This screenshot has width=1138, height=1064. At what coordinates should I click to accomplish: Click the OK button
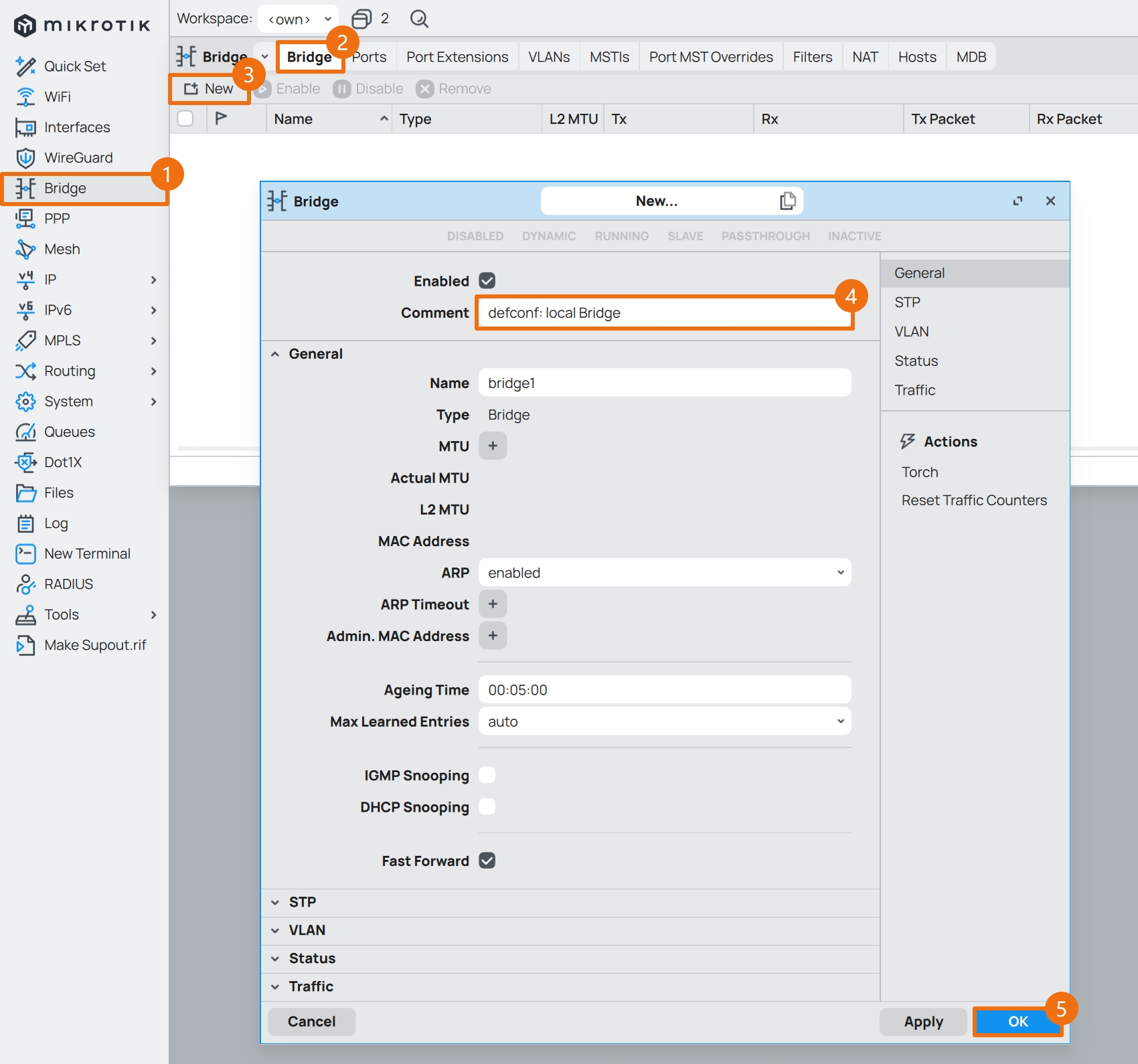1018,1022
